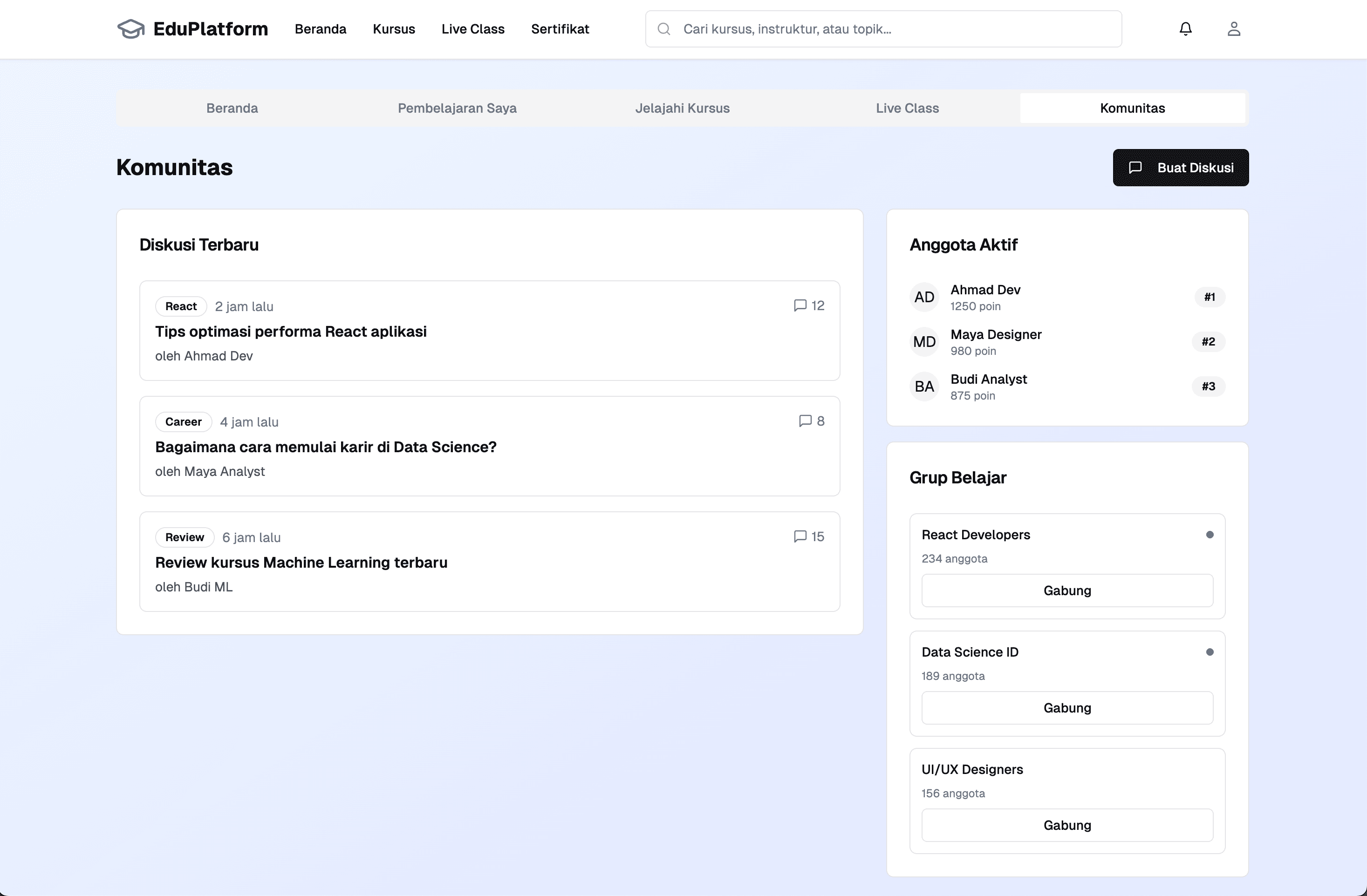Screen dimensions: 1367x896
Task: Click the EduPlatform brand name
Action: pyautogui.click(x=210, y=29)
